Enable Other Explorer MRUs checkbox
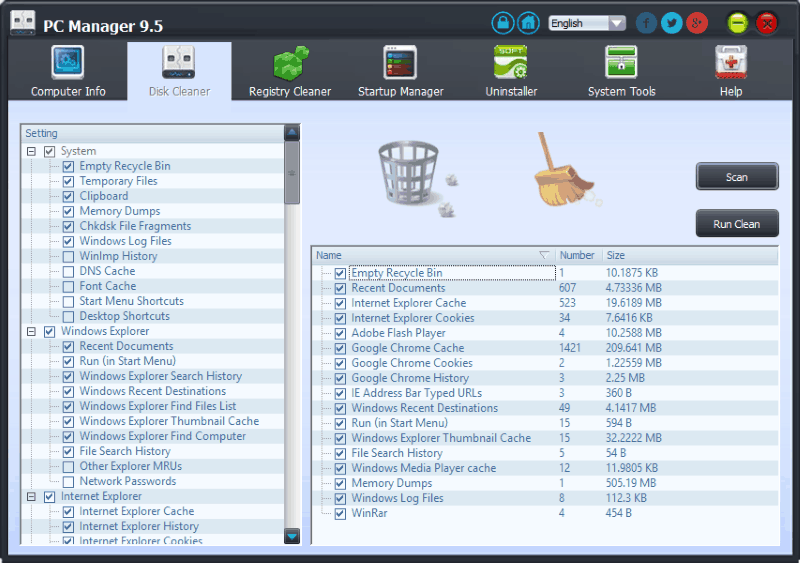Image resolution: width=800 pixels, height=563 pixels. pos(68,467)
